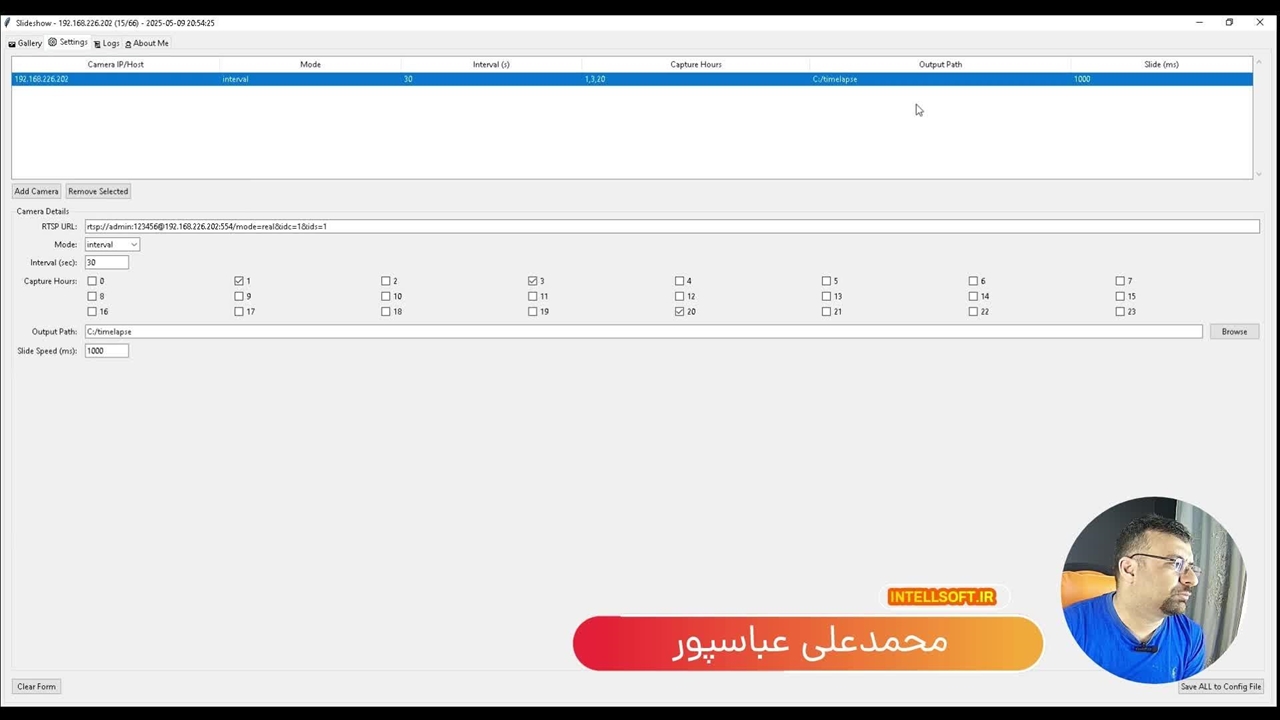The image size is (1280, 720).
Task: Click the feather app icon in title bar
Action: [7, 22]
